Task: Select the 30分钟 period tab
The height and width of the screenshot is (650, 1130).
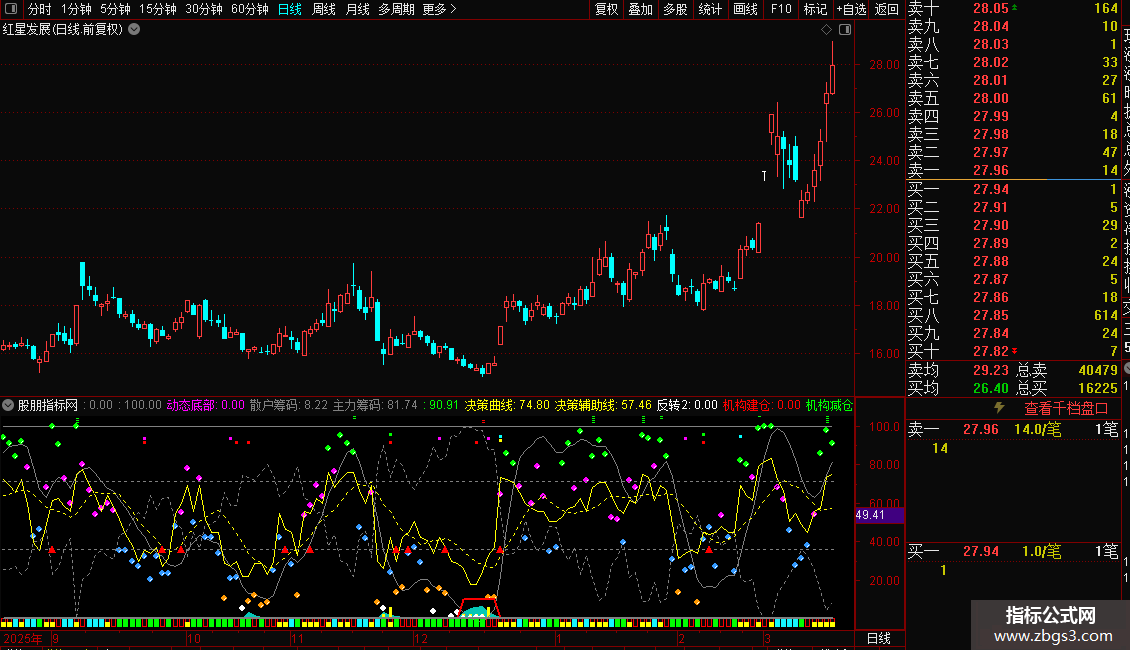Action: click(x=204, y=9)
